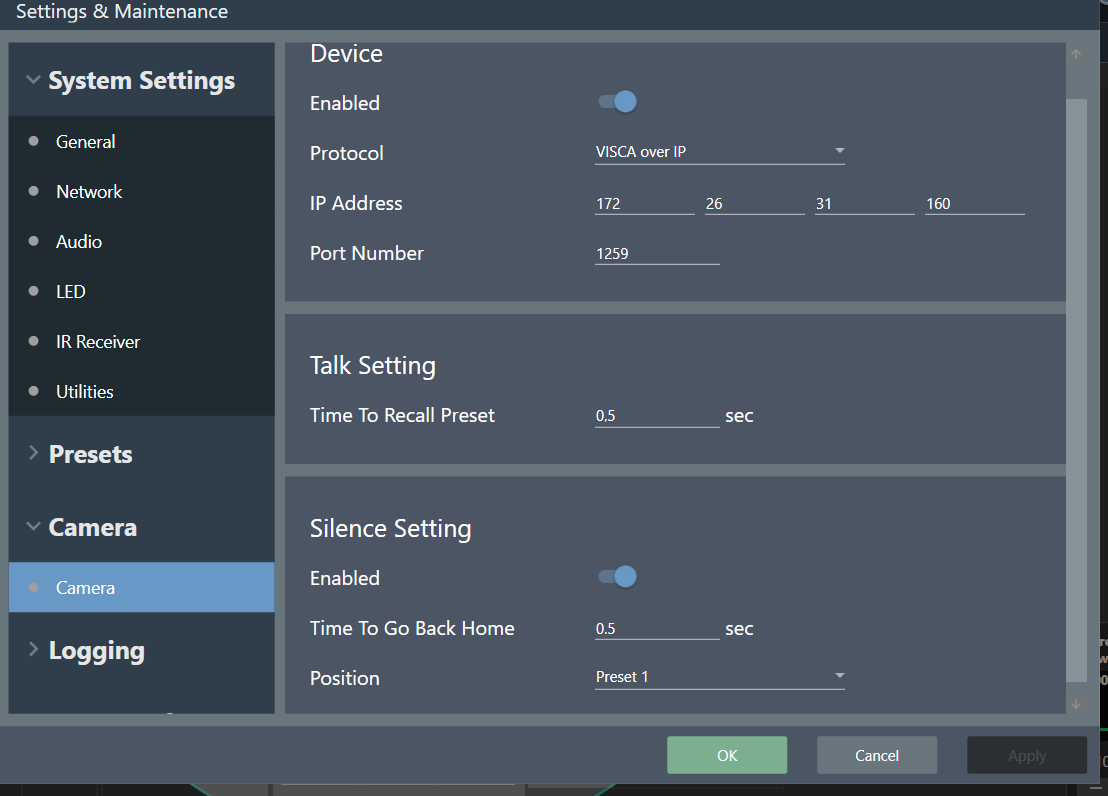Click the Silence Setting heading
This screenshot has height=796, width=1108.
tap(391, 528)
